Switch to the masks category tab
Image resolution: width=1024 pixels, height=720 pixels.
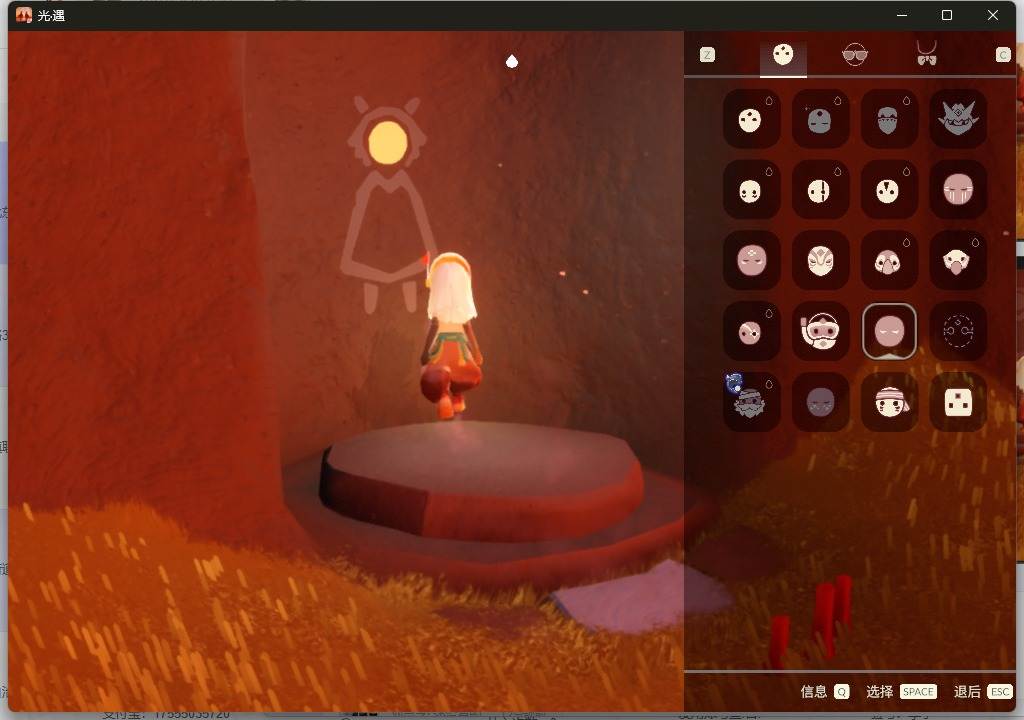coord(783,55)
